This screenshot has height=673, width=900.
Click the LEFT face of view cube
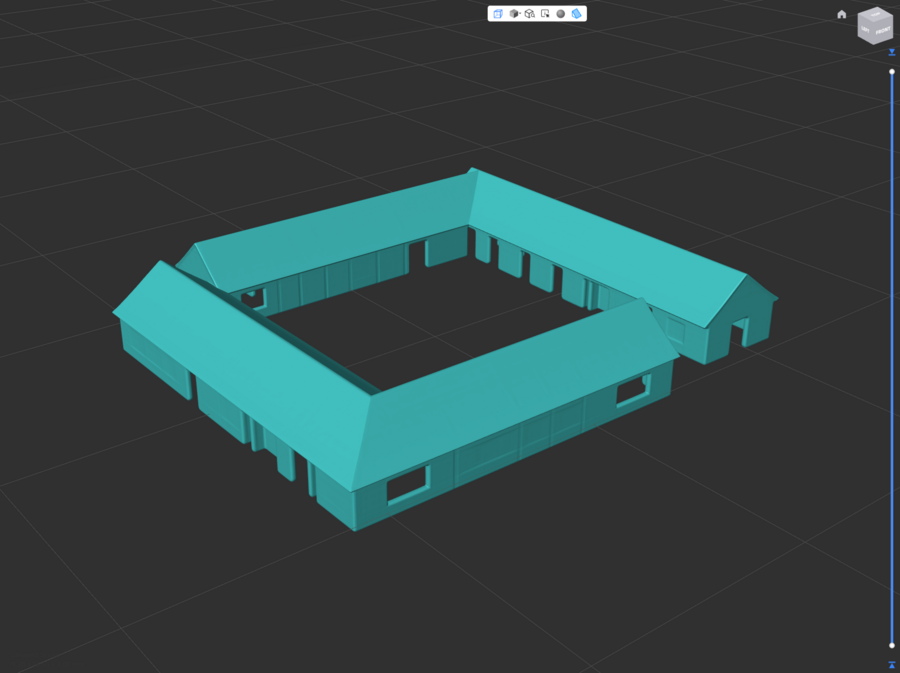866,29
